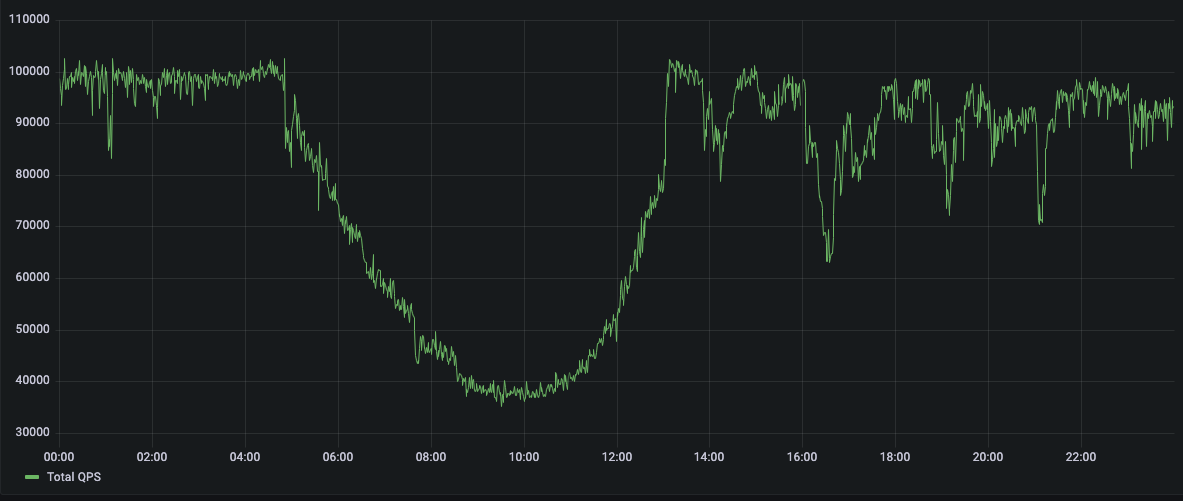Click the 00:00 time axis label
Screen dimensions: 1183x501
[60, 456]
